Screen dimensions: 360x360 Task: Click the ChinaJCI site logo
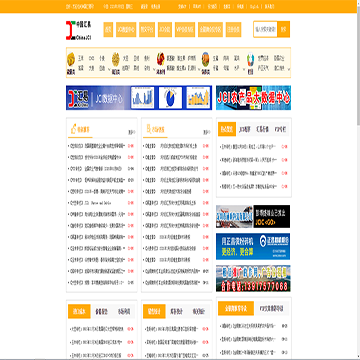tap(79, 30)
